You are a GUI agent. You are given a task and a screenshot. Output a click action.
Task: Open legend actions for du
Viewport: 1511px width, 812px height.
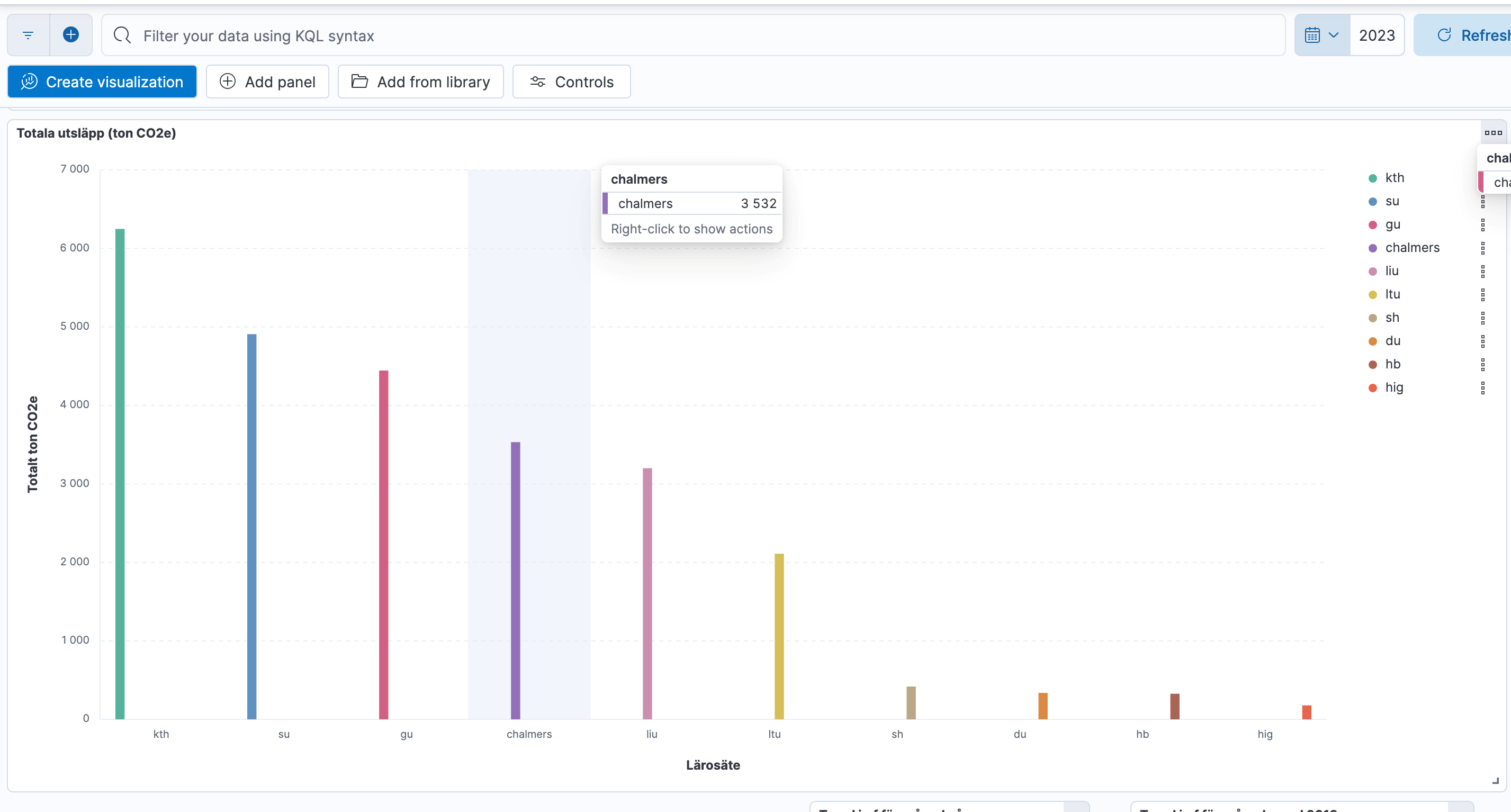point(1482,341)
